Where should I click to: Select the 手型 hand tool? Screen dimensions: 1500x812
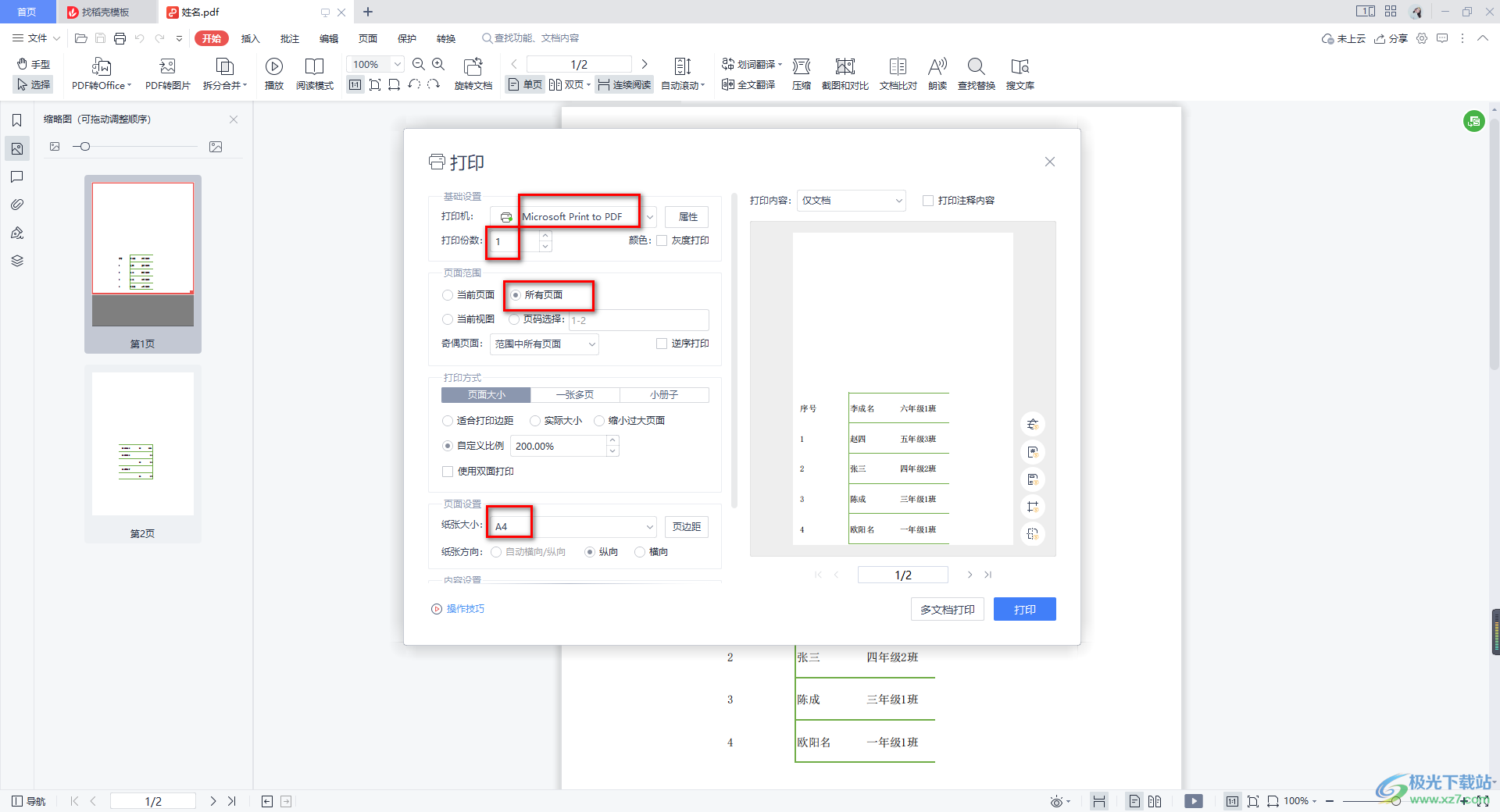pos(34,64)
